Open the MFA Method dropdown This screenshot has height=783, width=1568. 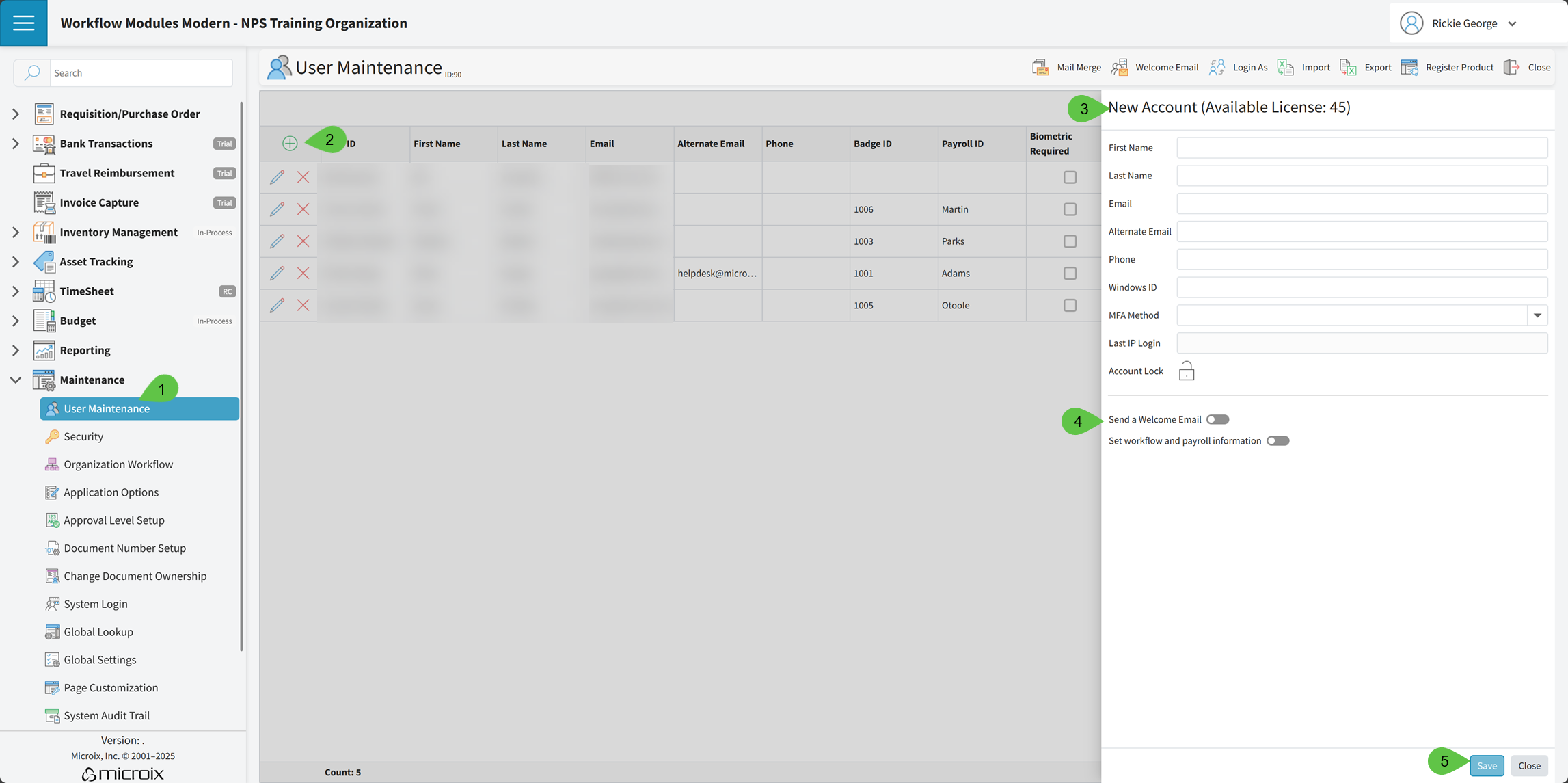click(x=1537, y=315)
